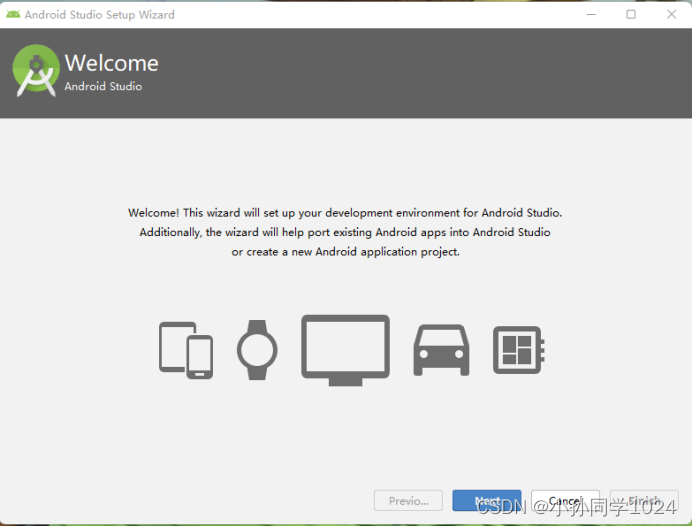Click the Cancel button
This screenshot has height=526, width=692.
(565, 500)
